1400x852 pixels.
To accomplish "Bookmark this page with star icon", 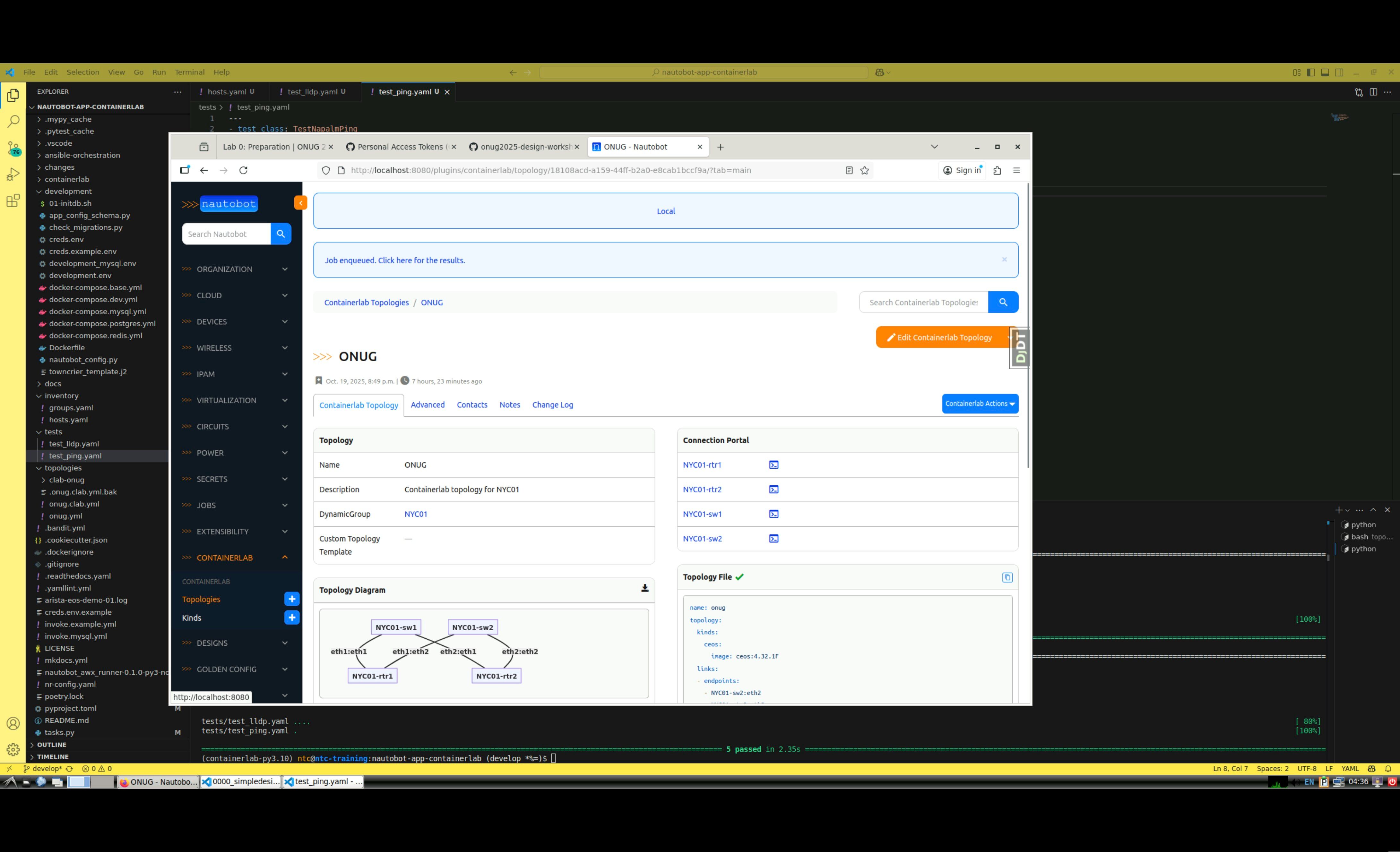I will (x=864, y=170).
